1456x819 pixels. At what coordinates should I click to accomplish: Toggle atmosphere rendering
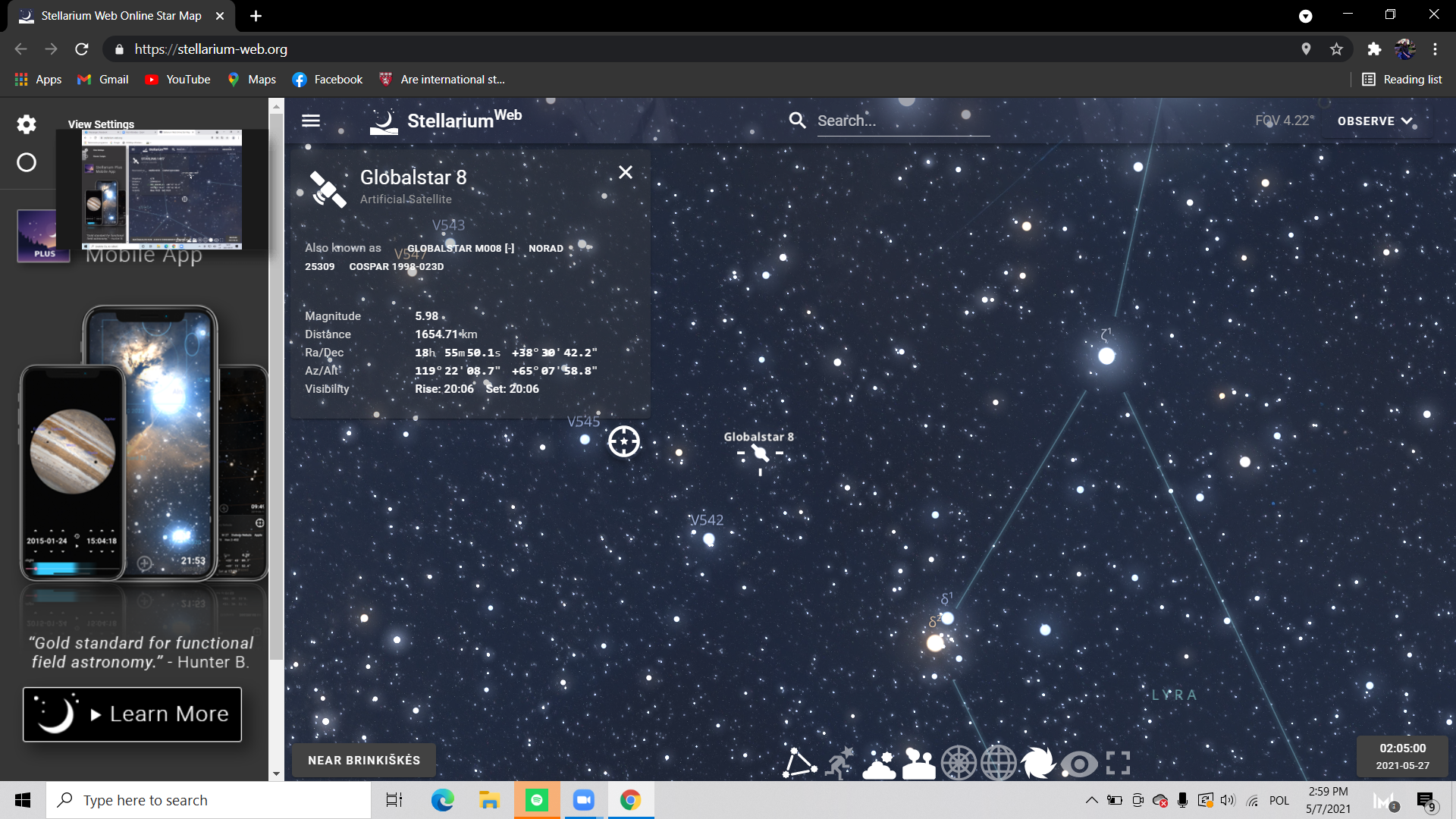tap(880, 763)
